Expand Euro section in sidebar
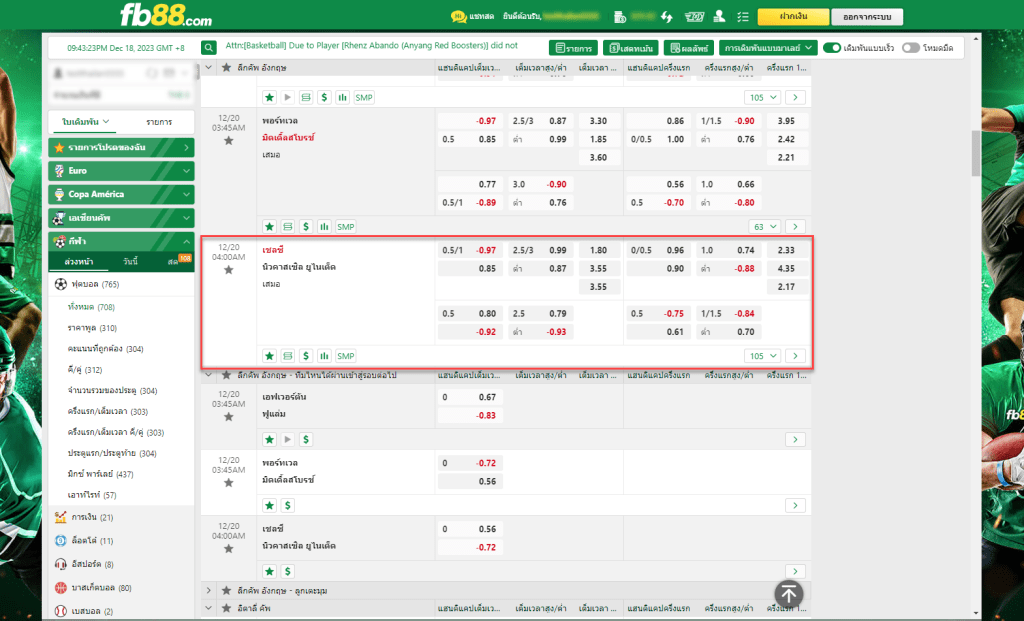Screen dimensions: 1024x621 pyautogui.click(x=121, y=170)
